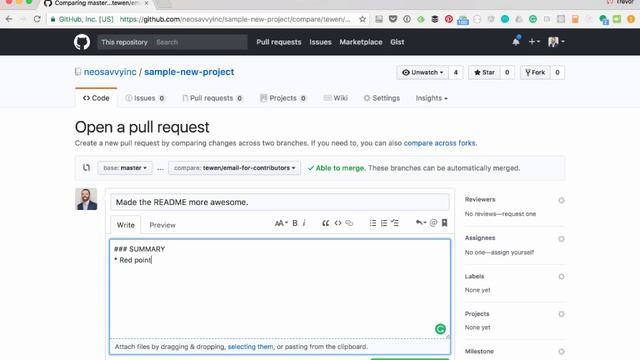Click in the description textarea

tap(280, 289)
